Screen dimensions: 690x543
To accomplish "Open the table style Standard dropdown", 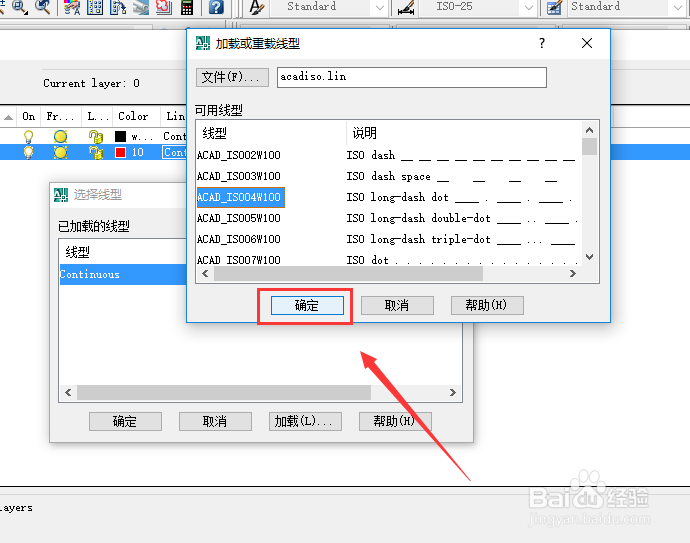I will [678, 7].
